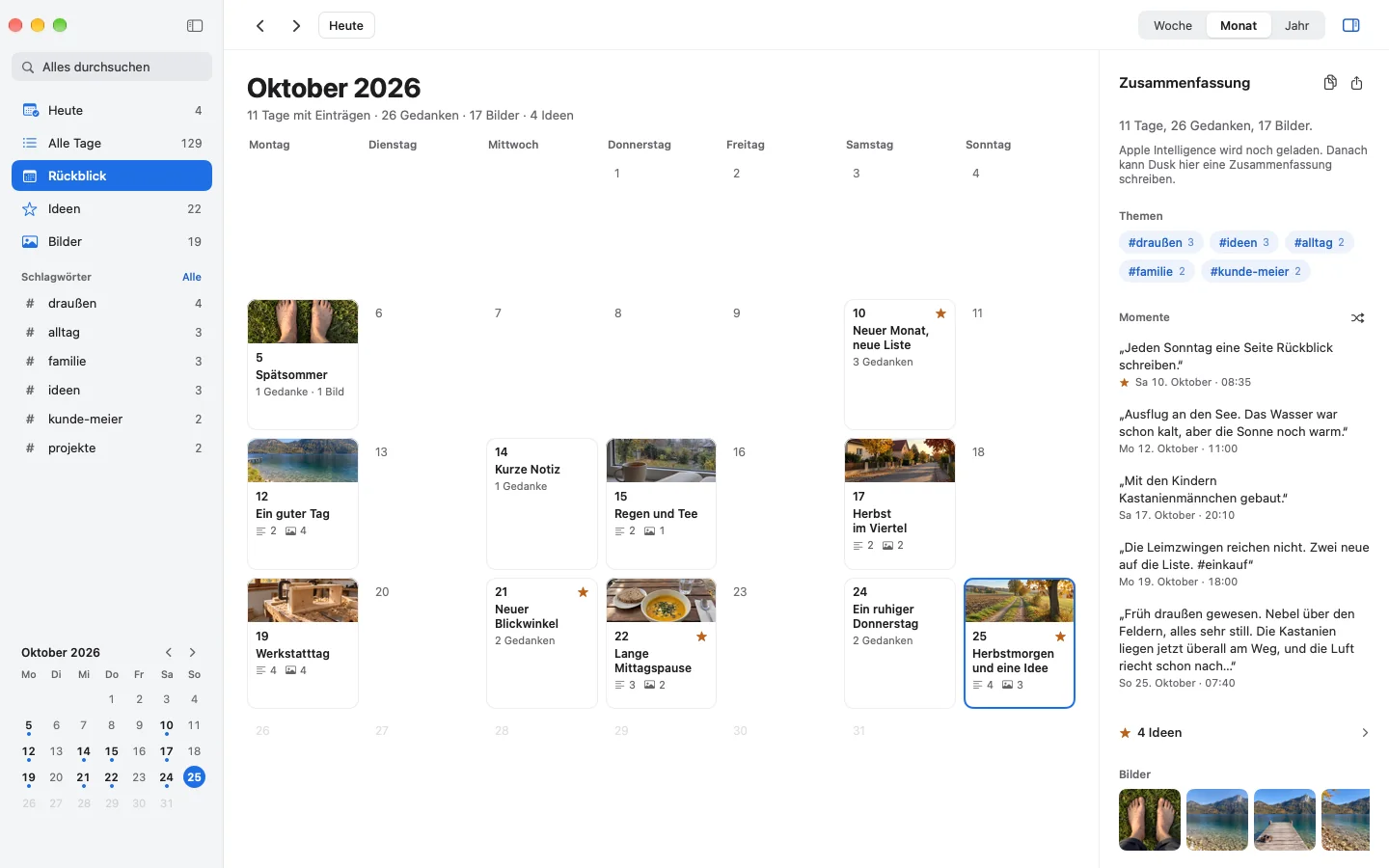Open the Spätsommer entry on the 5th
This screenshot has height=868, width=1389.
pos(303,365)
